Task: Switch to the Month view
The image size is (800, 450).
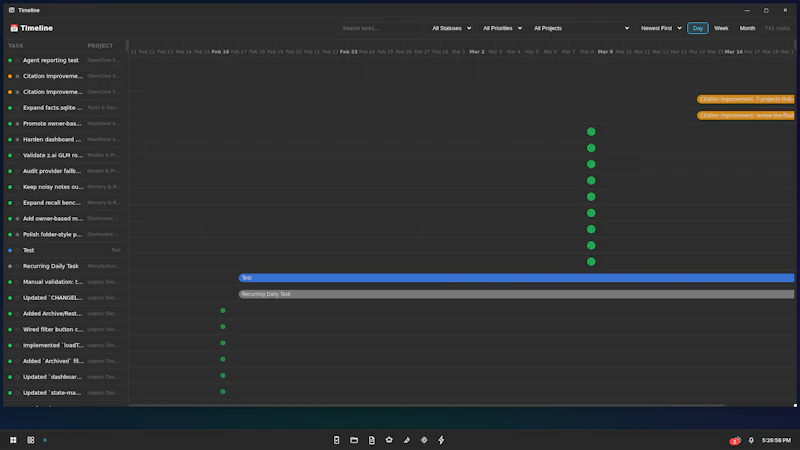Action: pyautogui.click(x=747, y=28)
